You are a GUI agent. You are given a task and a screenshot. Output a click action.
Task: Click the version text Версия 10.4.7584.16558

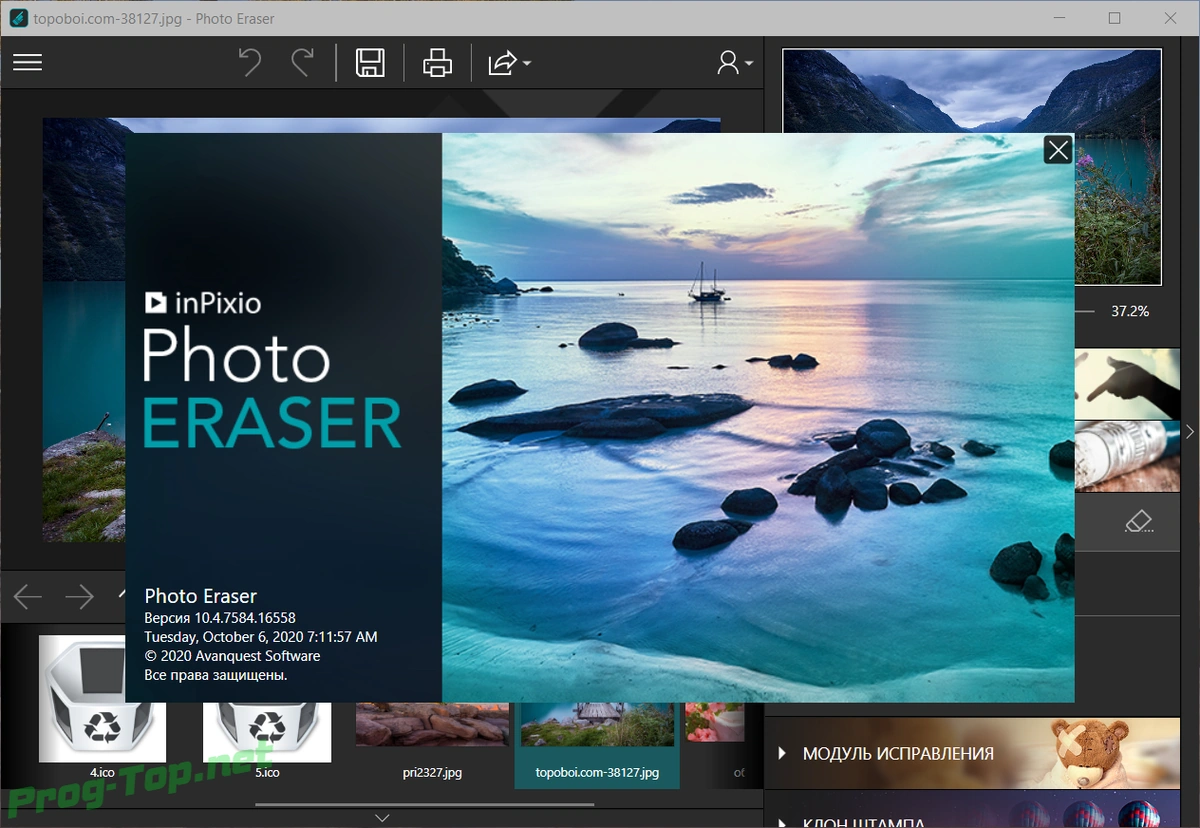coord(220,618)
